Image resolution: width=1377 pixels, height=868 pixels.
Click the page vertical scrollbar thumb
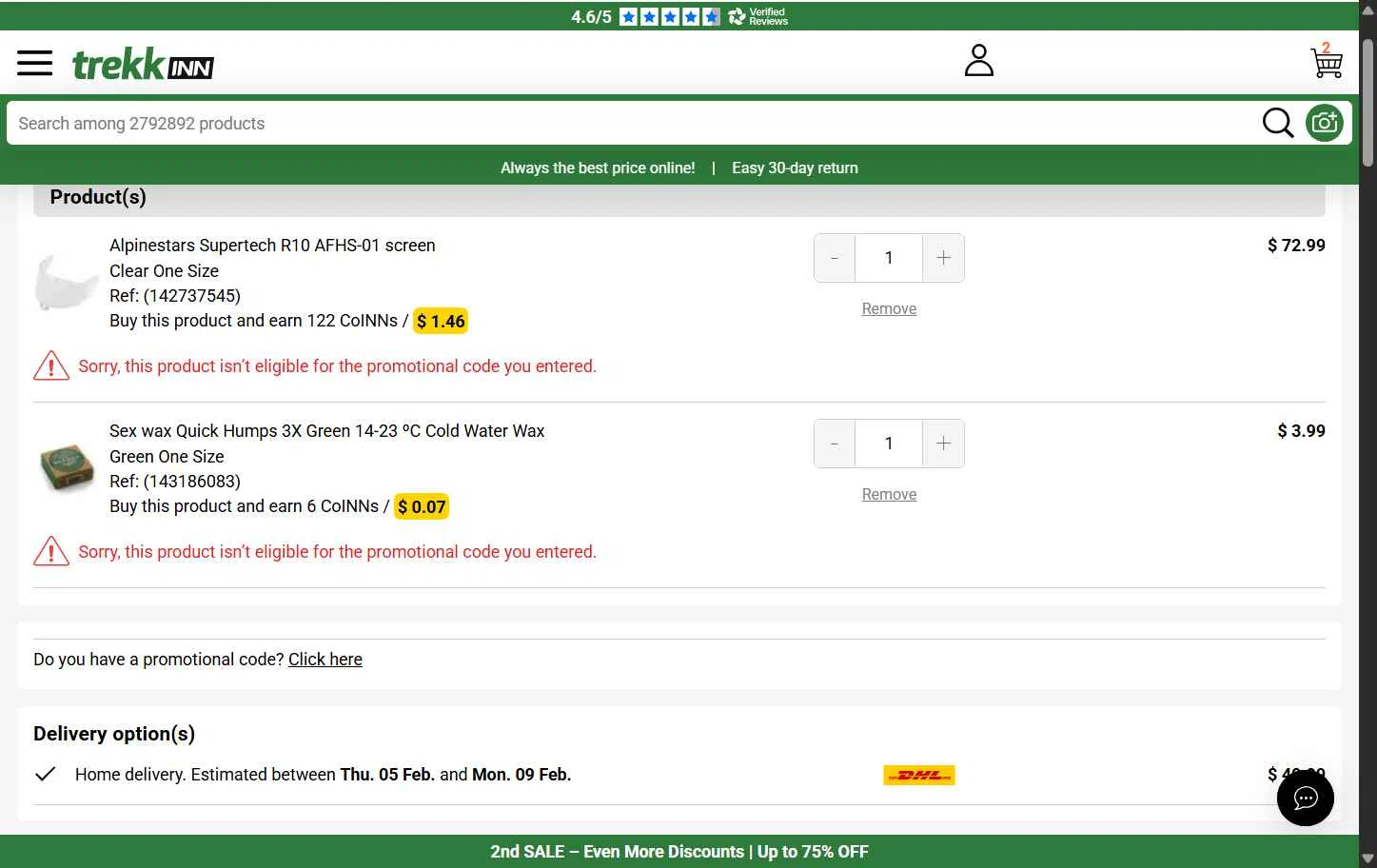1367,103
